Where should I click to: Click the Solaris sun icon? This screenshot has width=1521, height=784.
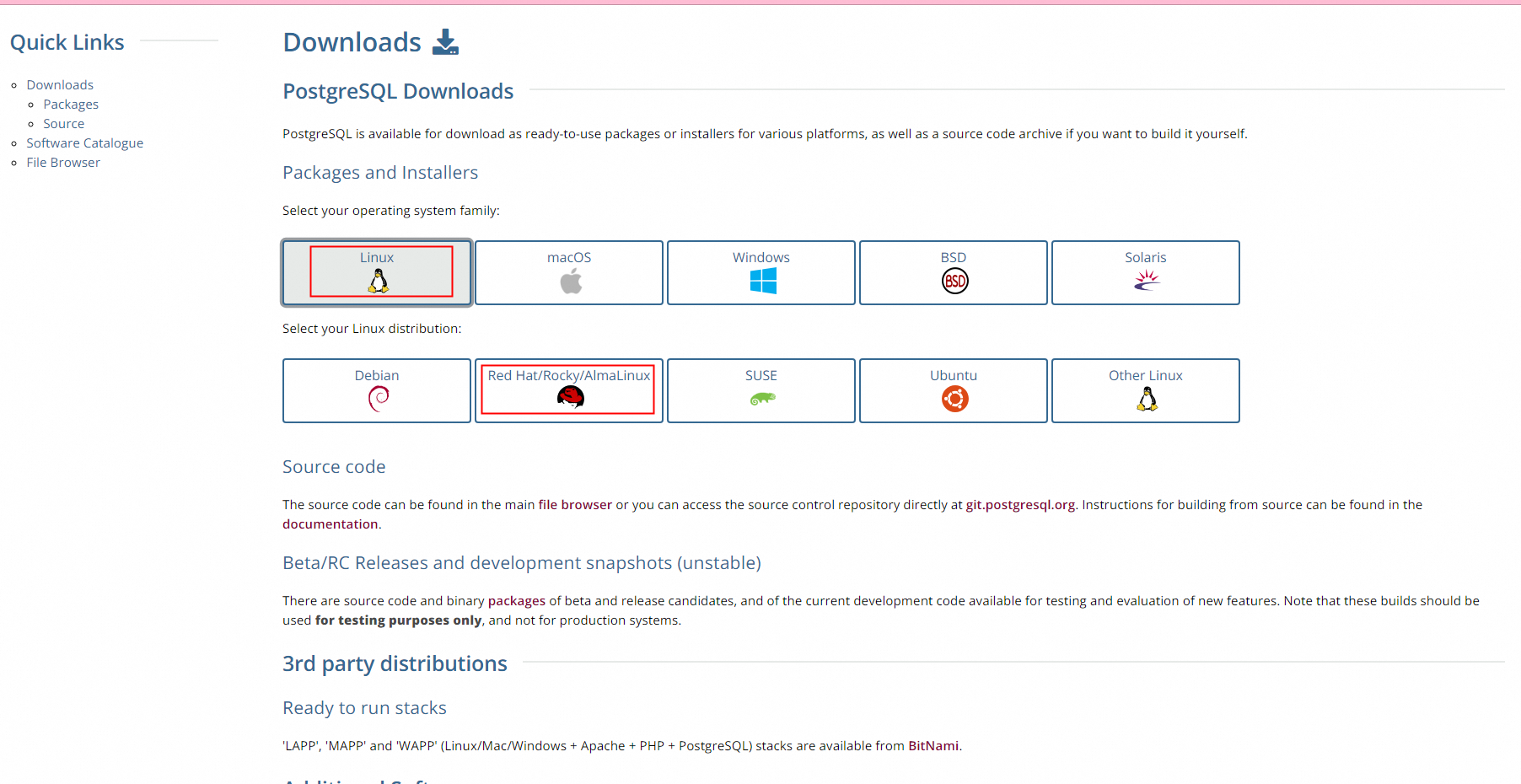(1145, 282)
